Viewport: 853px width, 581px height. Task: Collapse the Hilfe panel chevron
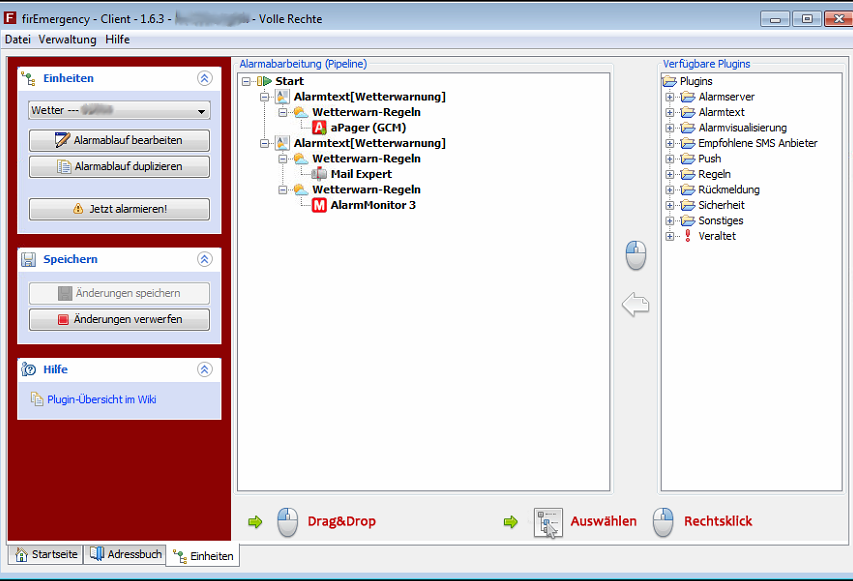(x=205, y=369)
